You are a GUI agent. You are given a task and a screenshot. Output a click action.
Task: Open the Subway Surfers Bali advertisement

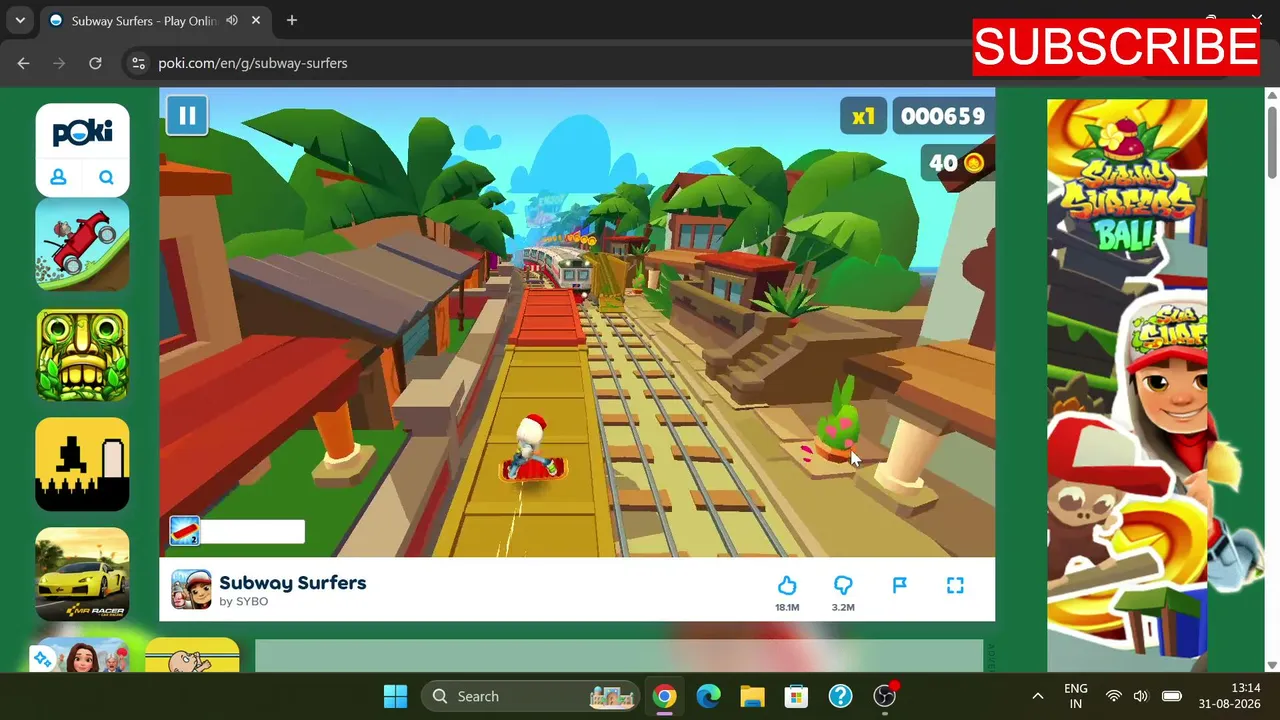[1127, 385]
